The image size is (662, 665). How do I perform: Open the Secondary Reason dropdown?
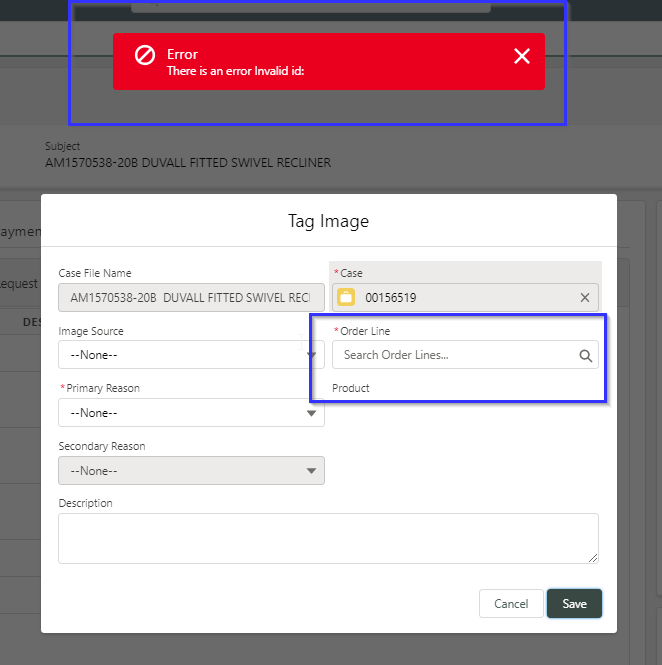click(x=190, y=470)
